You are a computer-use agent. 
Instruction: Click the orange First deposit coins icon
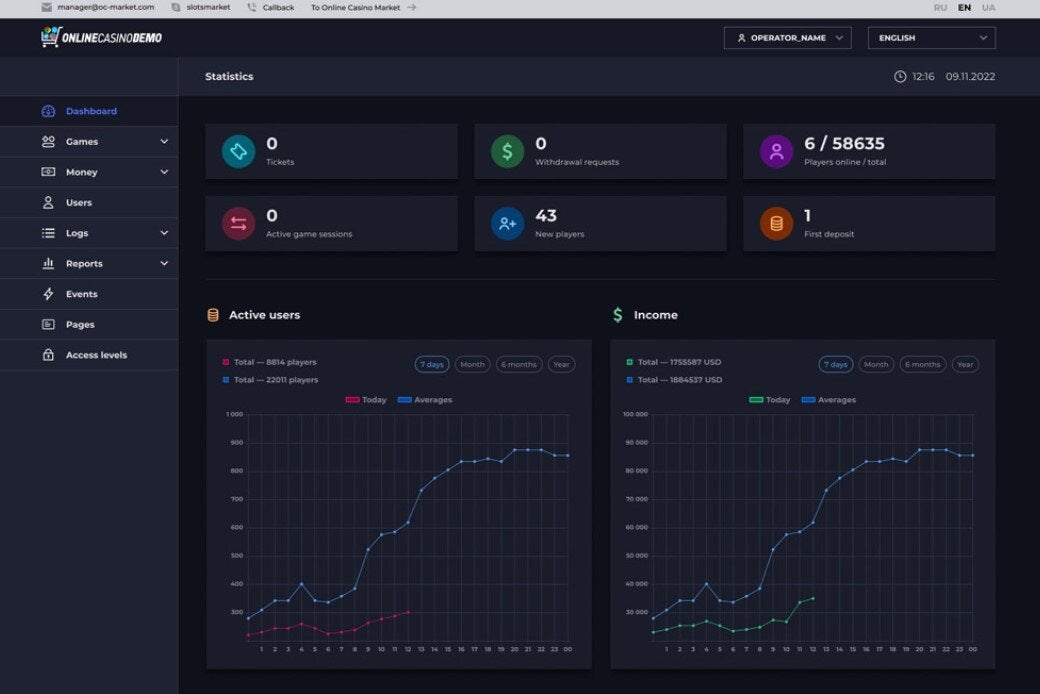point(776,224)
